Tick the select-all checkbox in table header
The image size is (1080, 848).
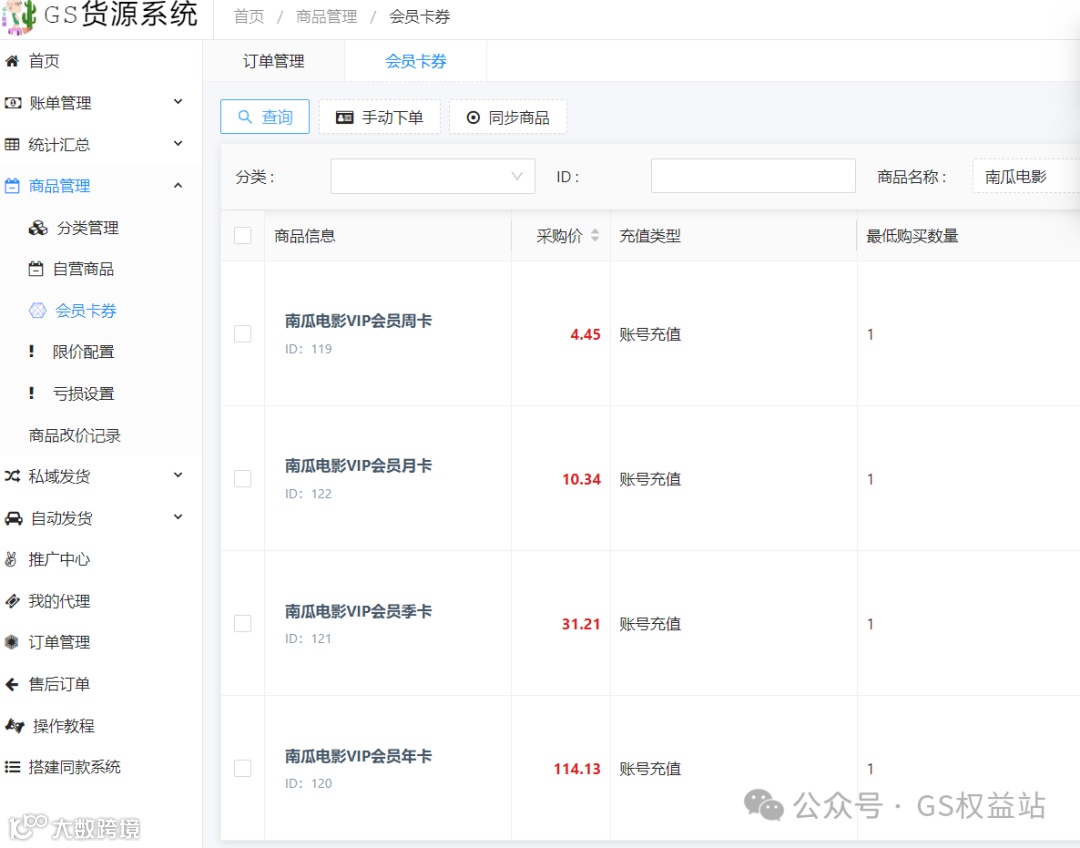coord(242,236)
